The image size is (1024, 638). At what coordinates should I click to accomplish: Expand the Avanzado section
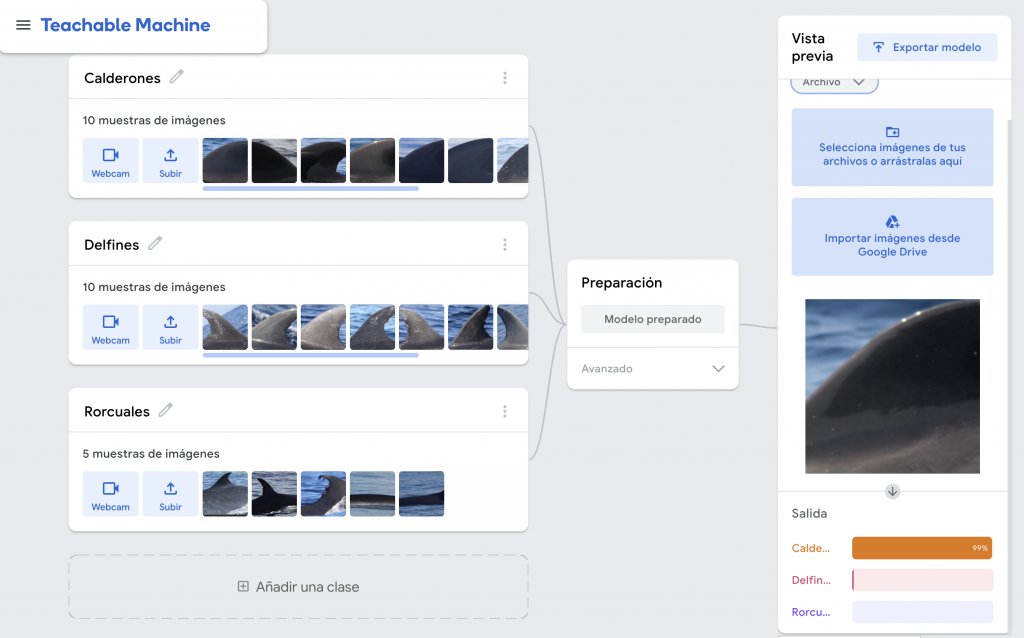[x=653, y=368]
